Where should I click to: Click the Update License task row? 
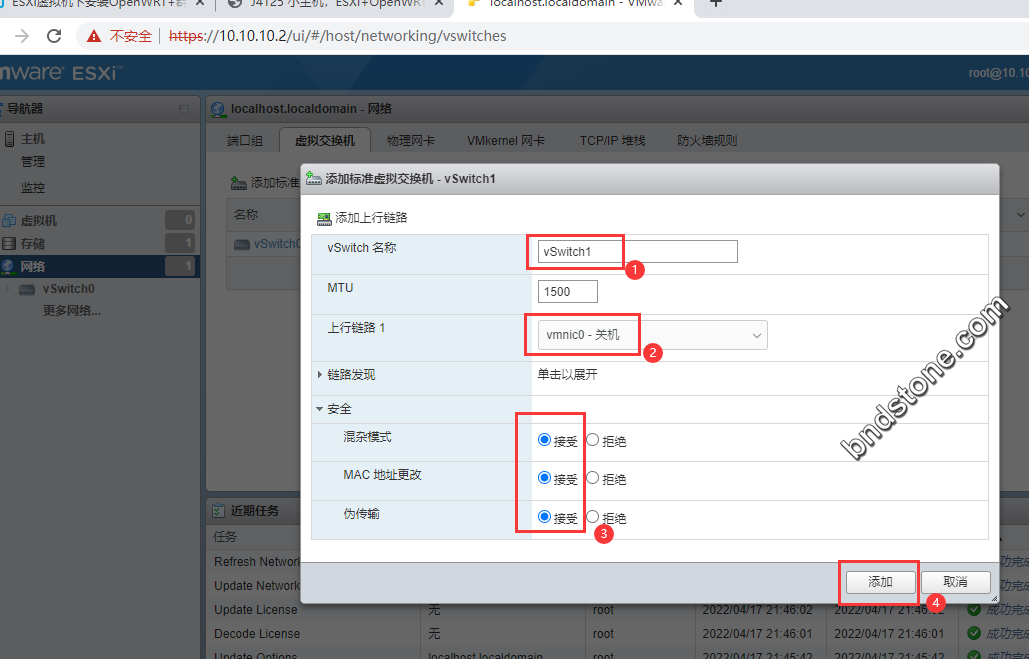pyautogui.click(x=617, y=610)
